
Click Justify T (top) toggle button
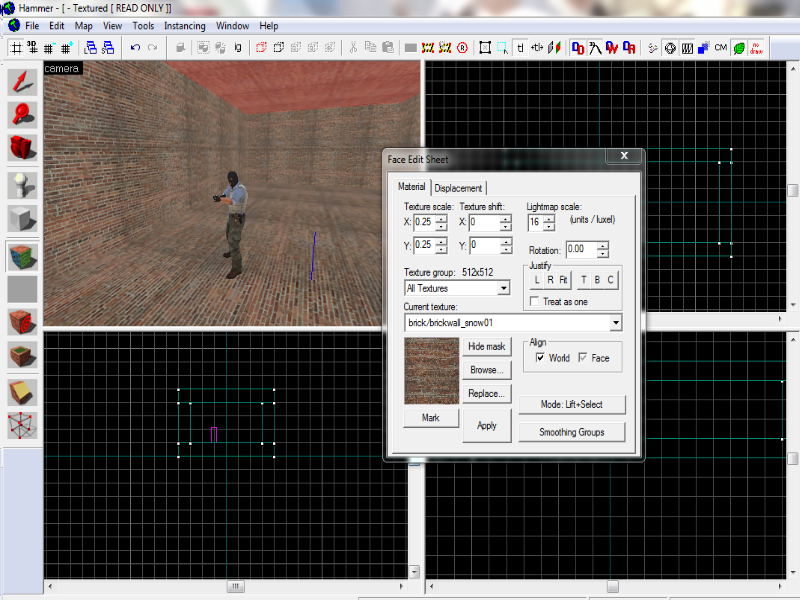click(x=584, y=280)
